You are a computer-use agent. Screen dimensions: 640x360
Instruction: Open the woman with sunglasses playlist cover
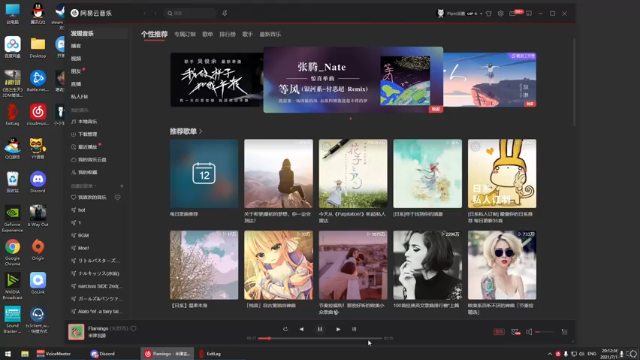tap(502, 265)
